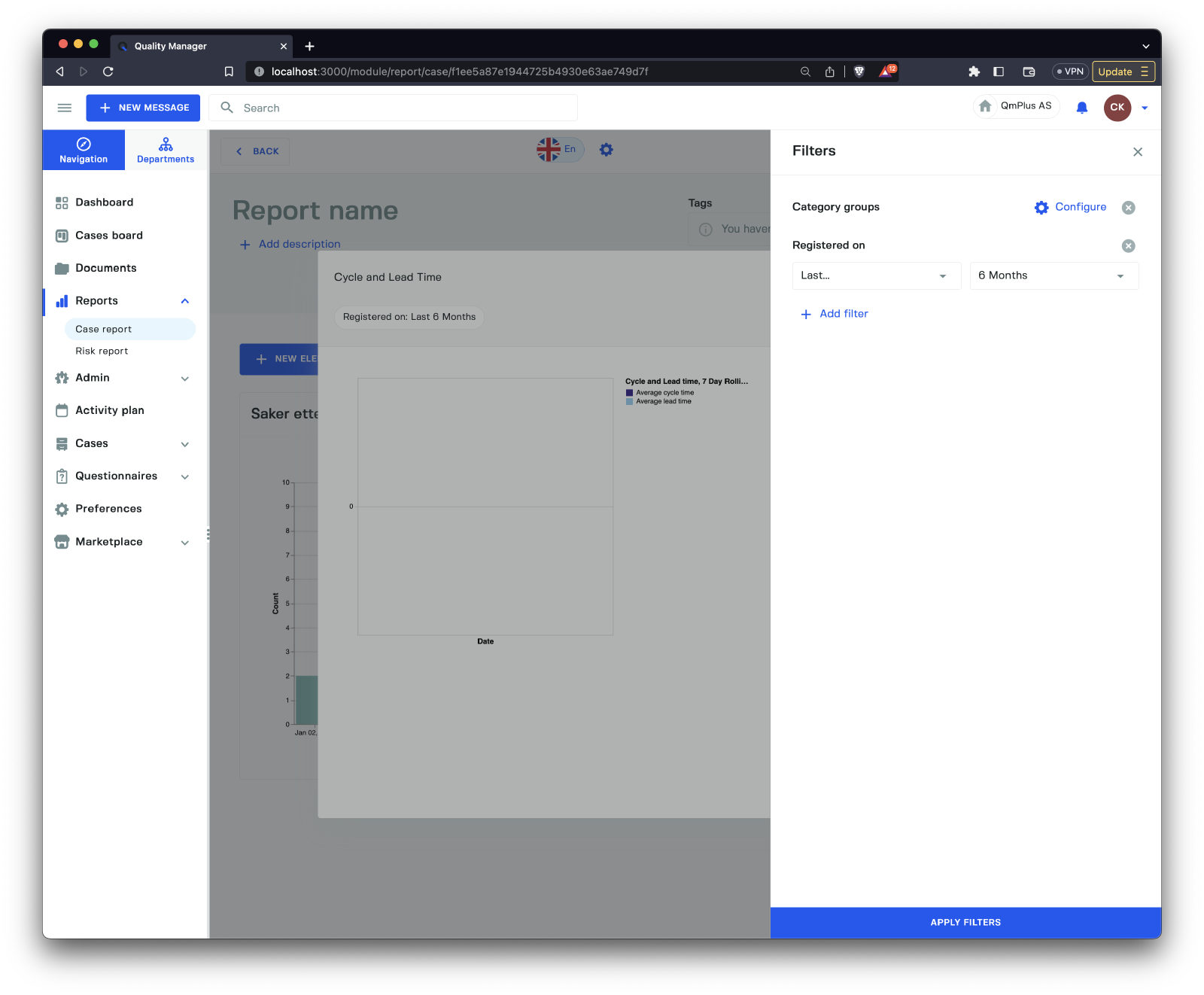The height and width of the screenshot is (995, 1204).
Task: Close the Filters panel
Action: pyautogui.click(x=1137, y=152)
